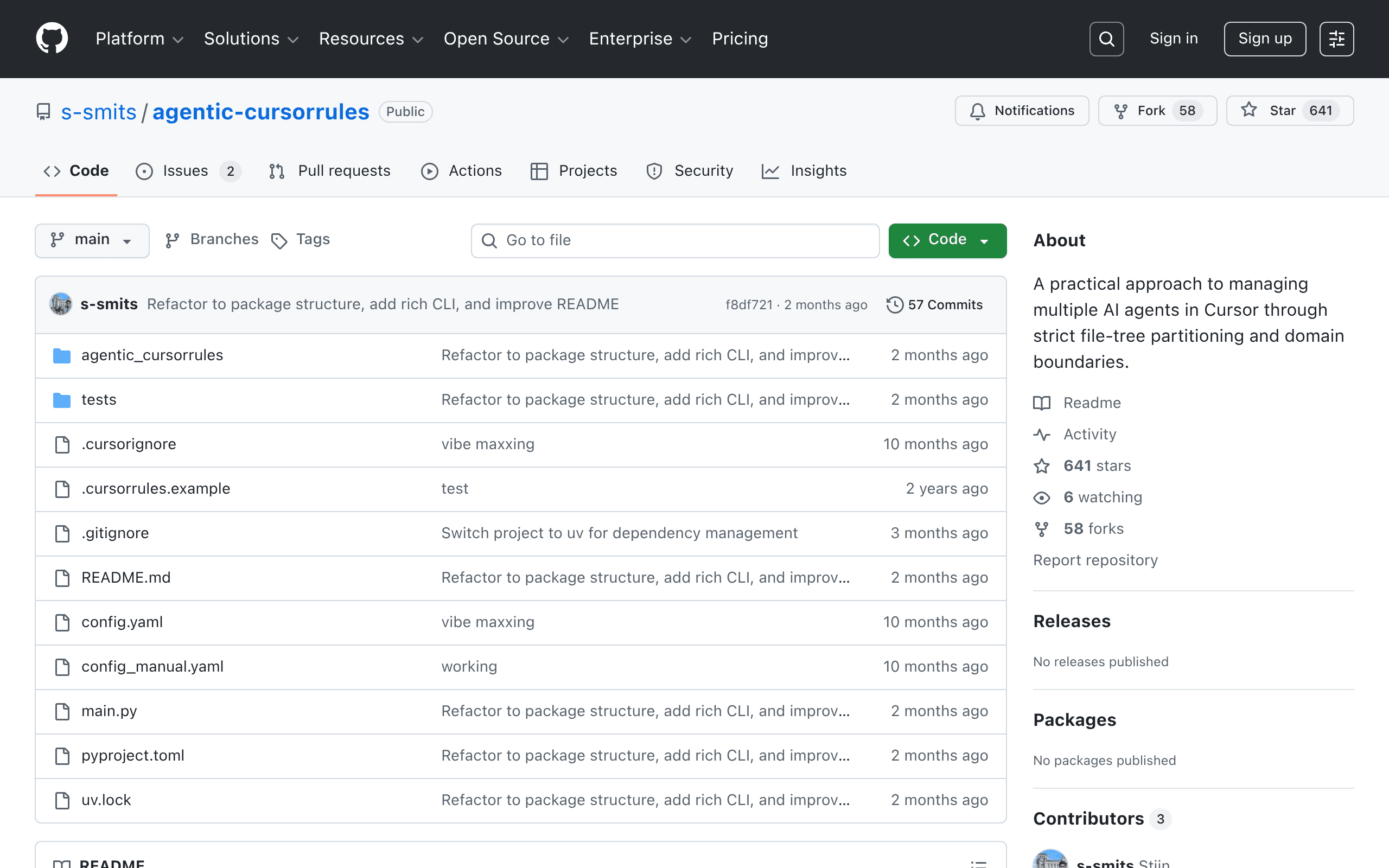The height and width of the screenshot is (868, 1389).
Task: Open the Security tab
Action: [689, 171]
